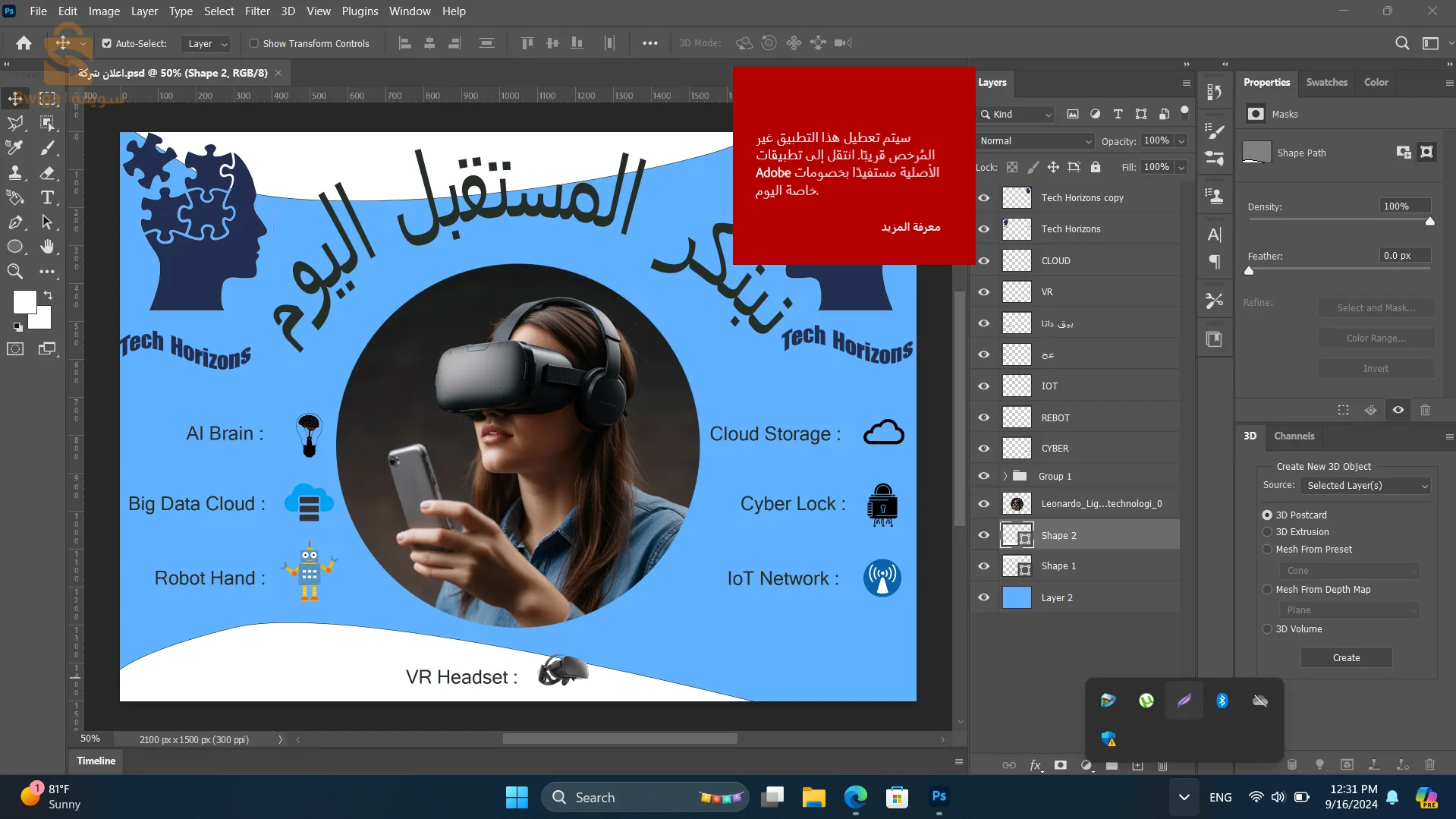Select the Zoom tool

[14, 272]
